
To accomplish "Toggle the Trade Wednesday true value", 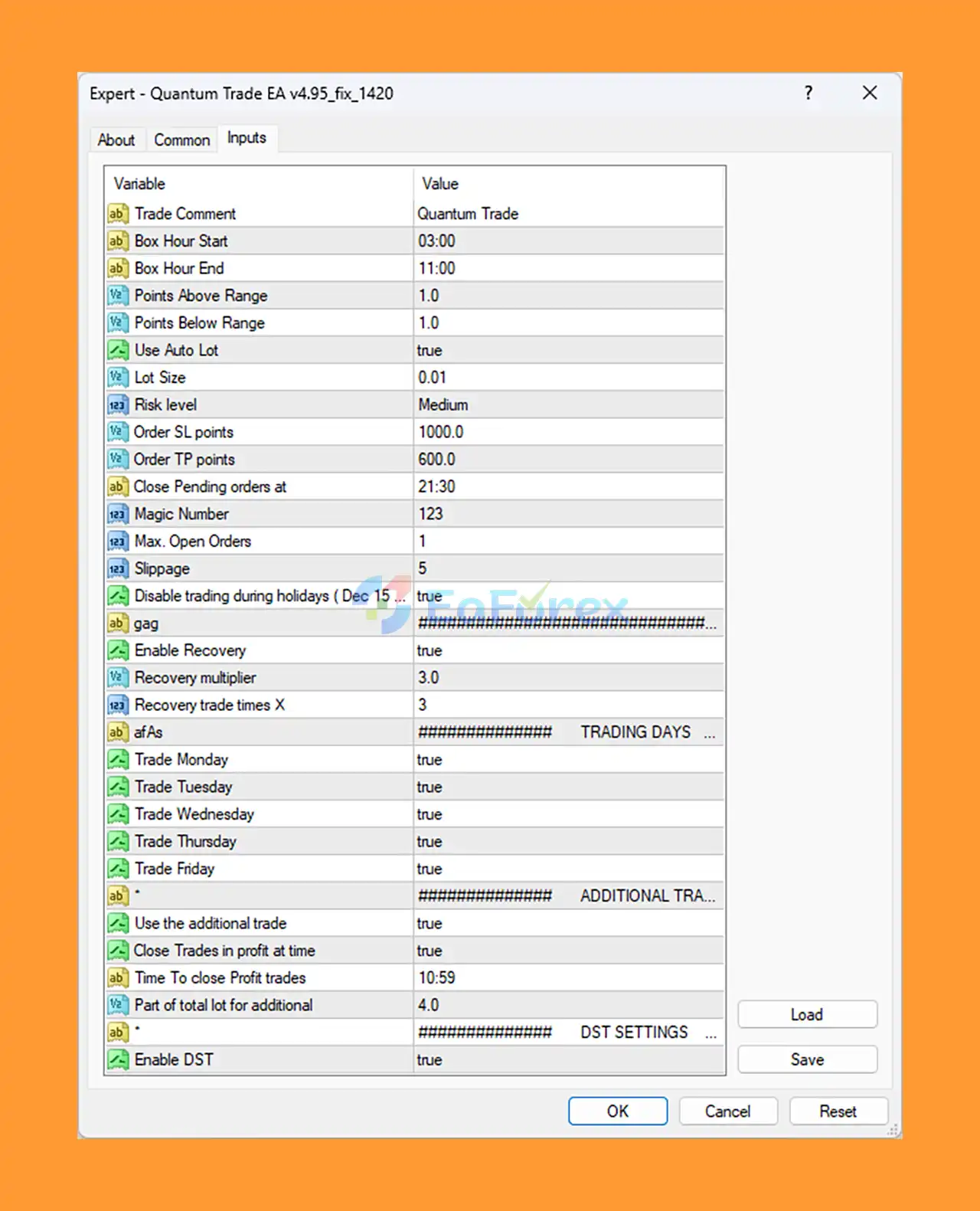I will [x=569, y=814].
